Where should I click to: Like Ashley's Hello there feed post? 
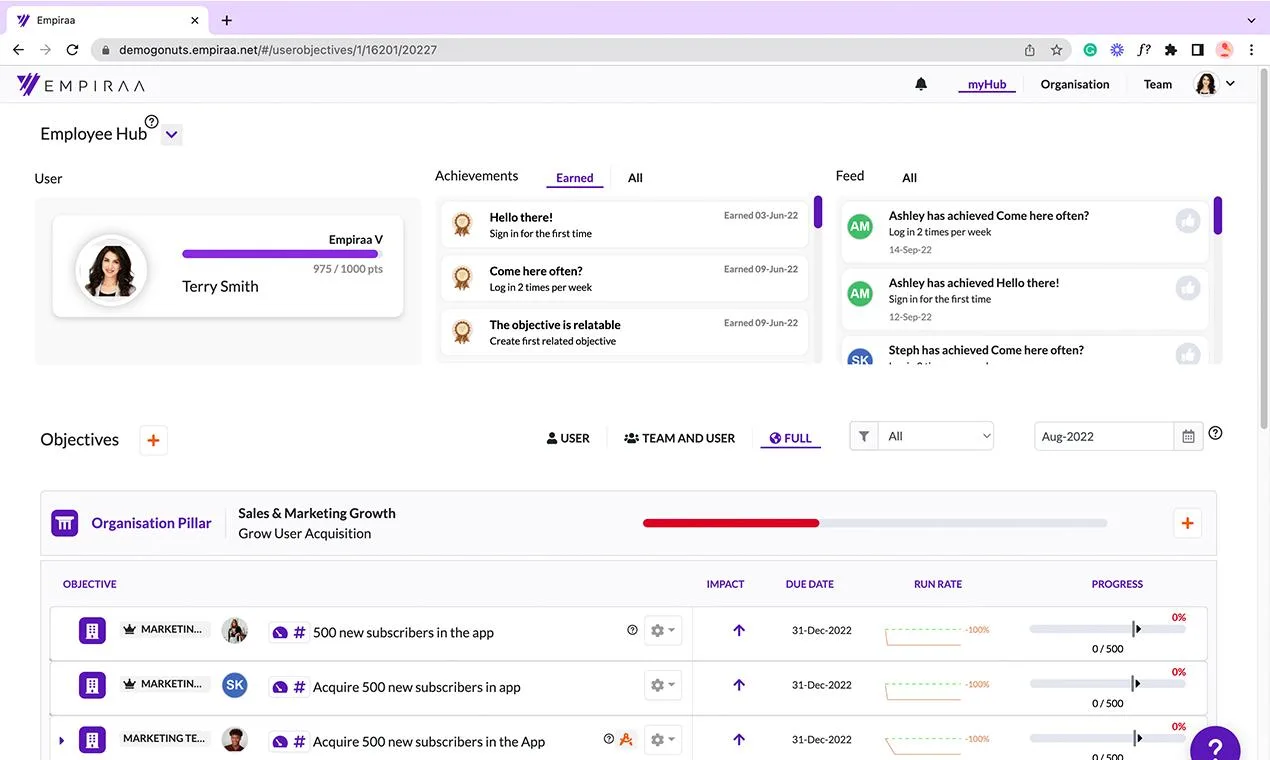[1187, 288]
